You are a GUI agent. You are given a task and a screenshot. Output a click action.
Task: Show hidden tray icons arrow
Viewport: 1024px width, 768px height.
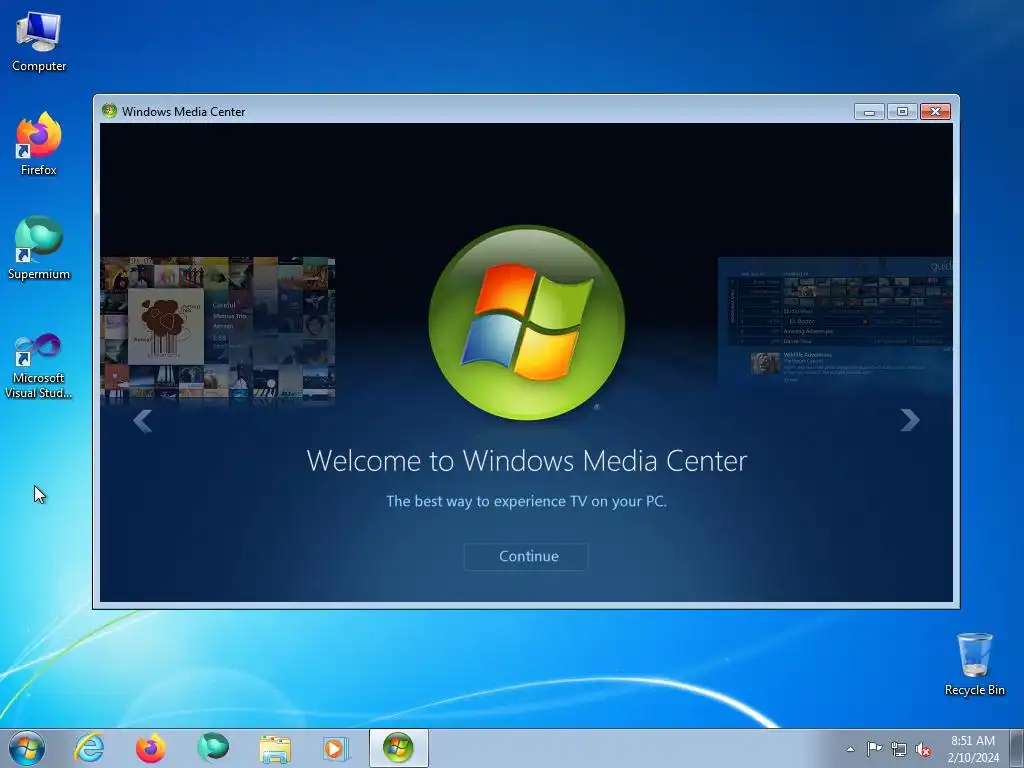point(850,749)
